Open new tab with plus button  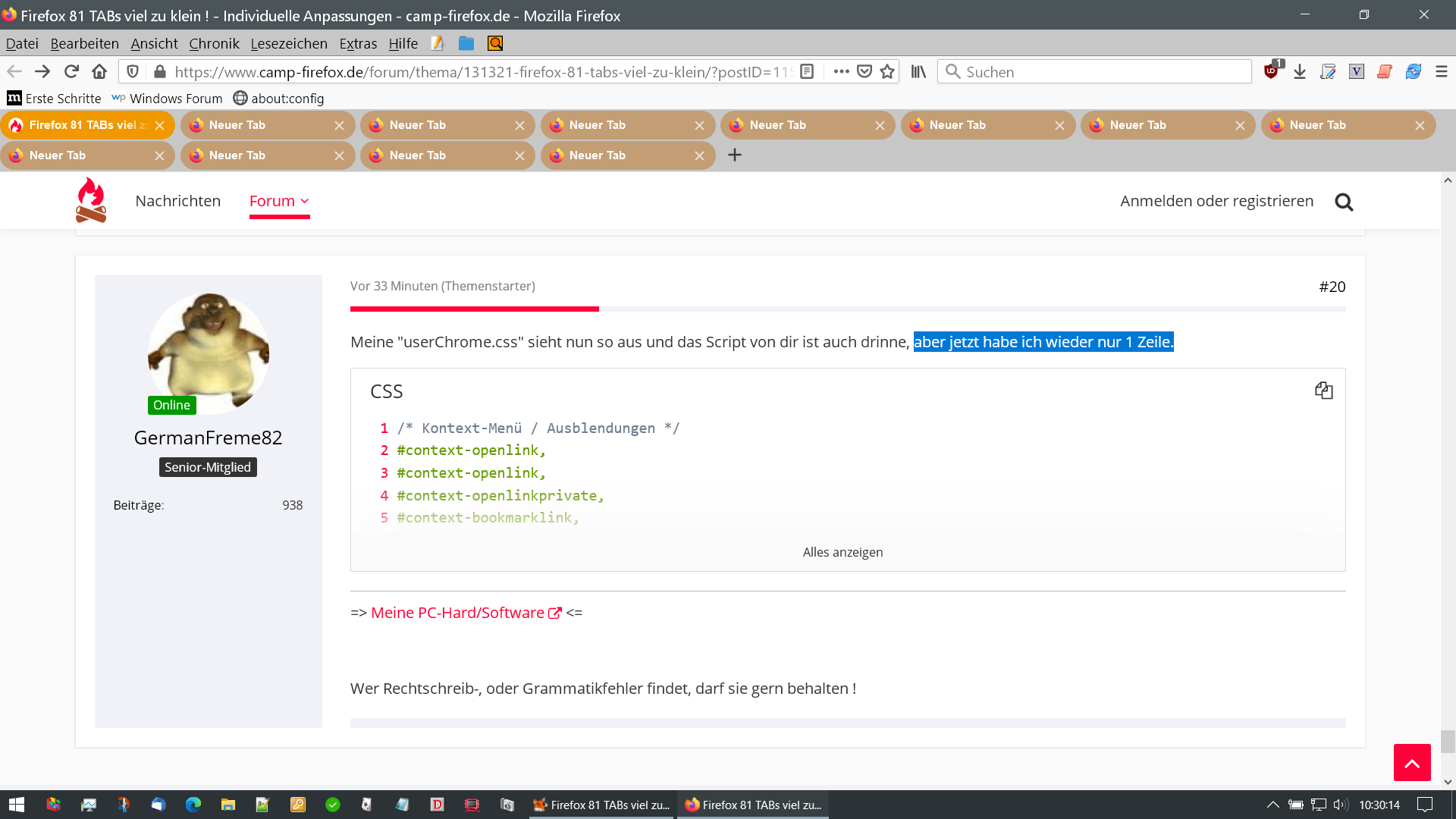tap(734, 155)
